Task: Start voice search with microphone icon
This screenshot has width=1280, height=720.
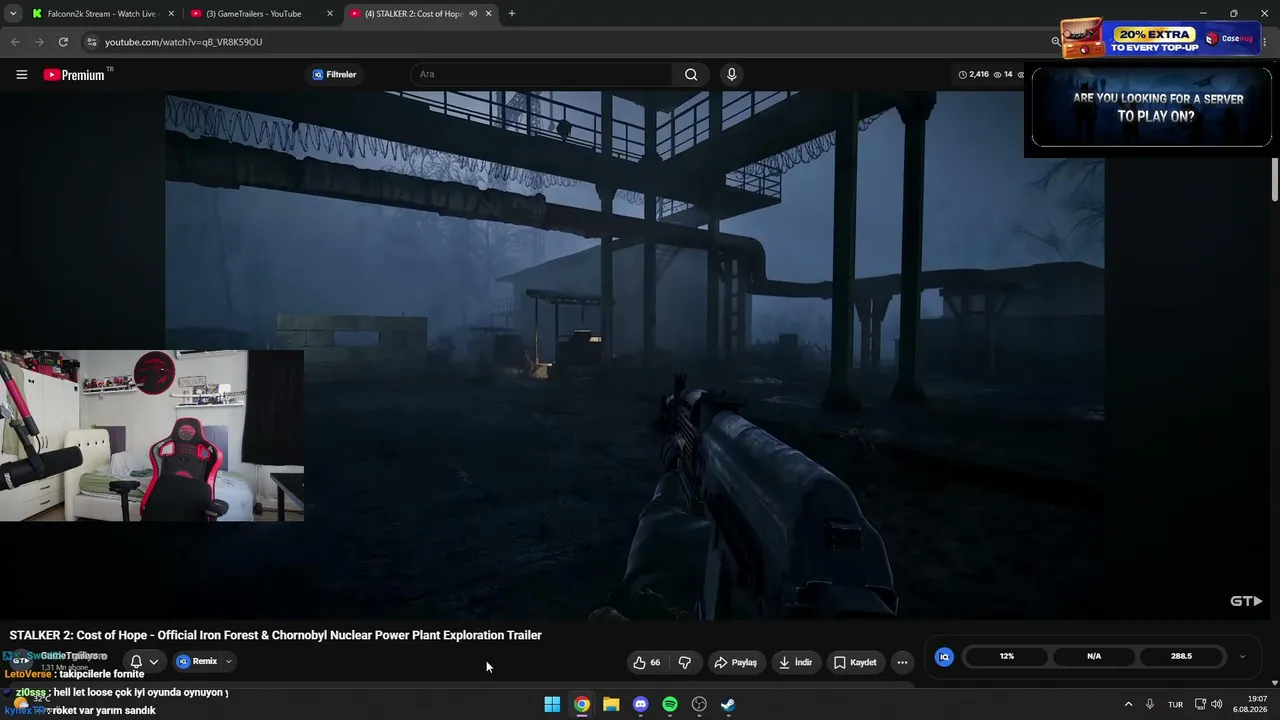Action: click(x=732, y=75)
